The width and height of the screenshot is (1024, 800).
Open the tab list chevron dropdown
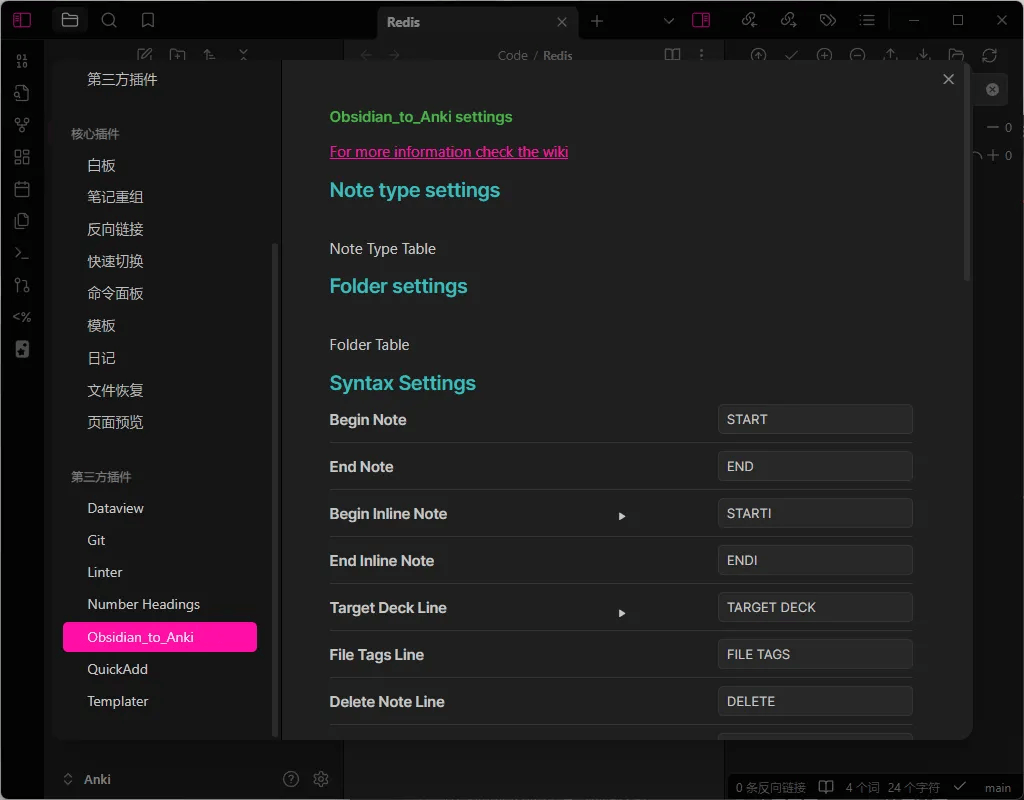coord(669,21)
